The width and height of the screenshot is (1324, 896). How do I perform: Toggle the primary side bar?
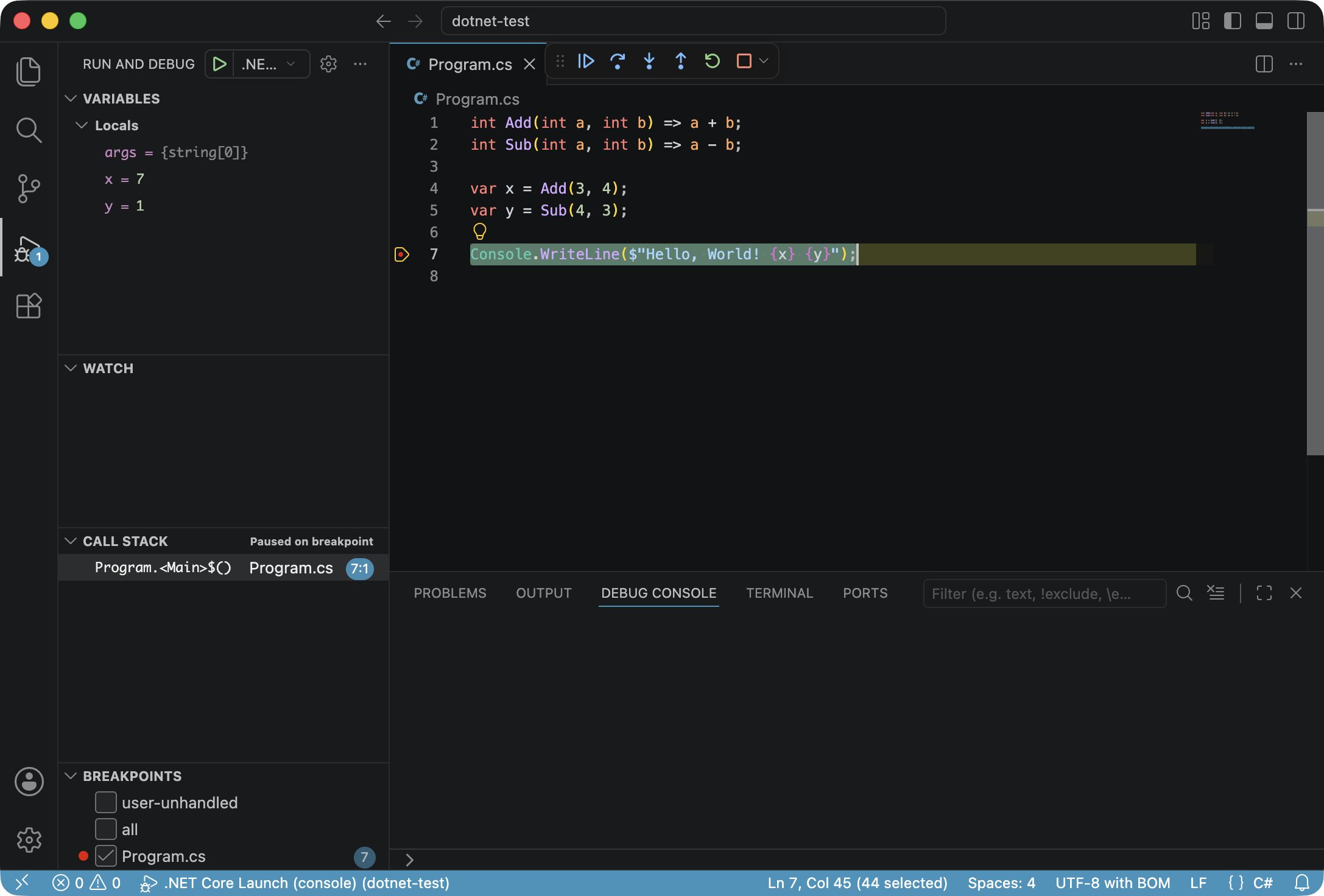[1232, 21]
